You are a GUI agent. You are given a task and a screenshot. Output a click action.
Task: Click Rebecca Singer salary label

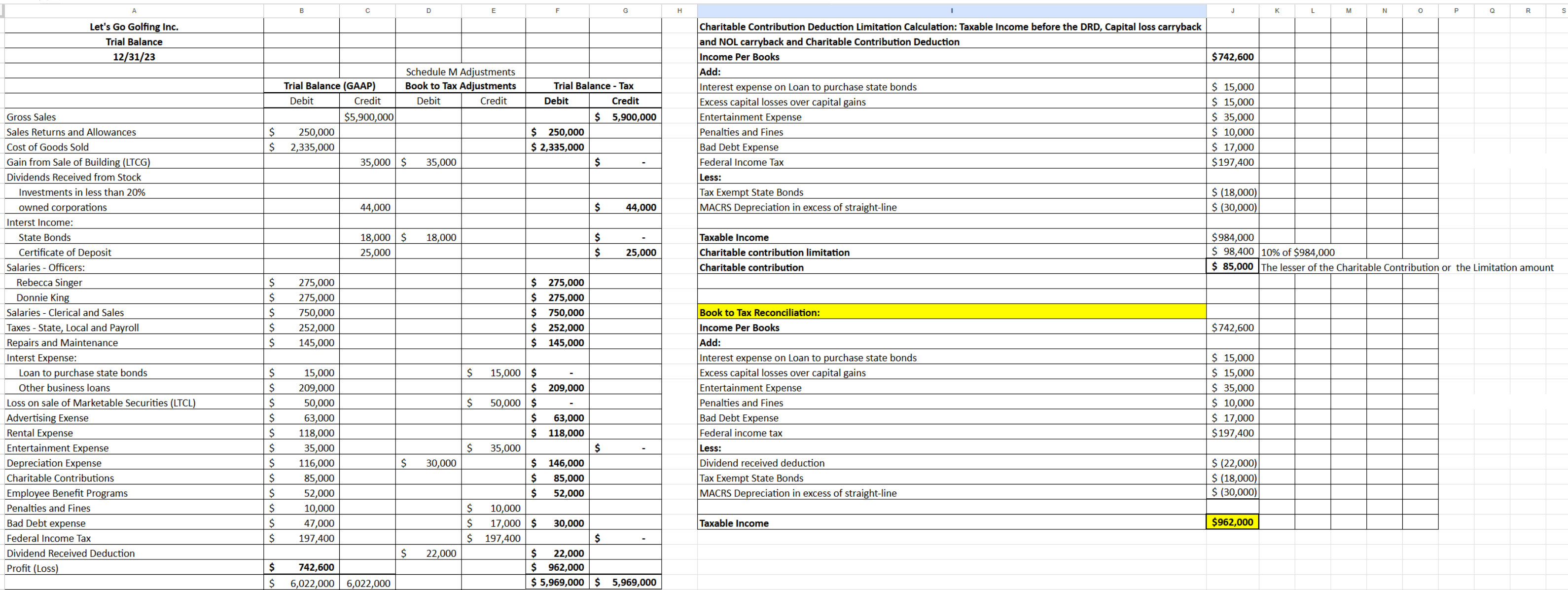click(x=49, y=283)
